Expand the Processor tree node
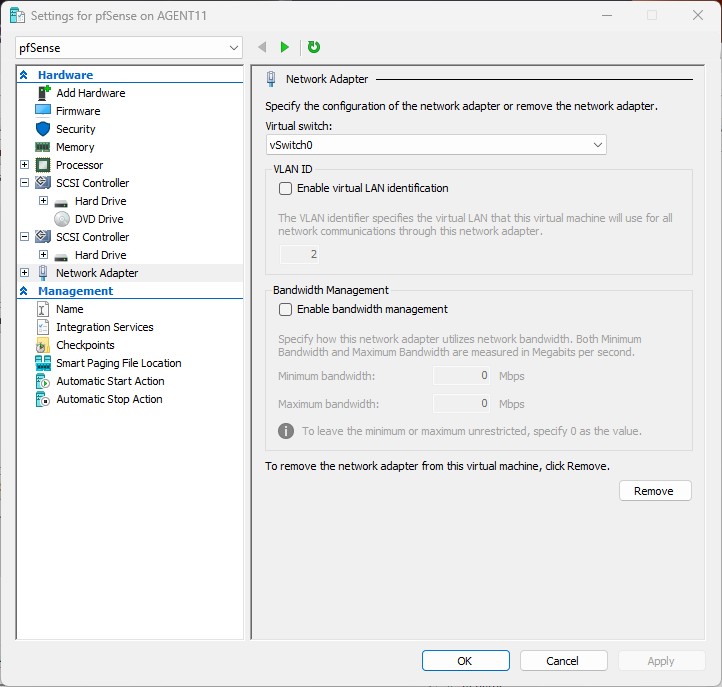Viewport: 722px width, 687px height. (24, 164)
